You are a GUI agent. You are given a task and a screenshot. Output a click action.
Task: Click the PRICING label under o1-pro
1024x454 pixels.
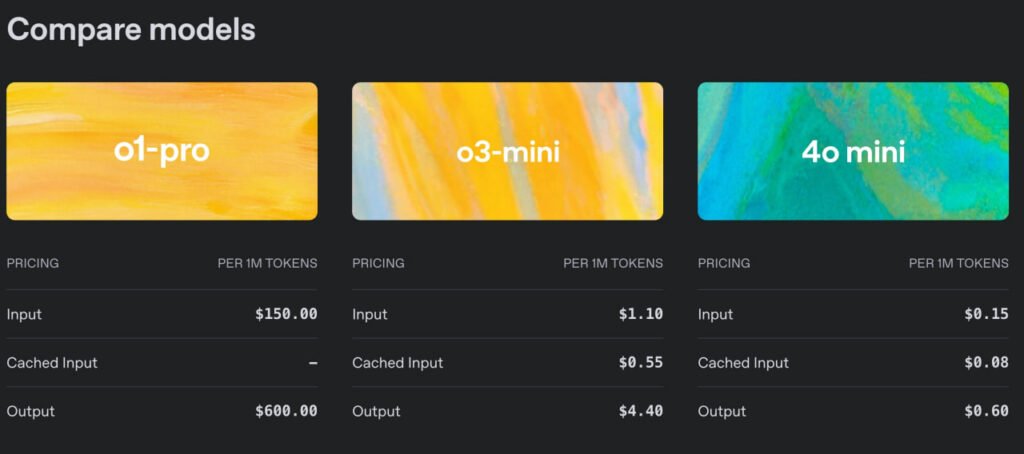[33, 264]
